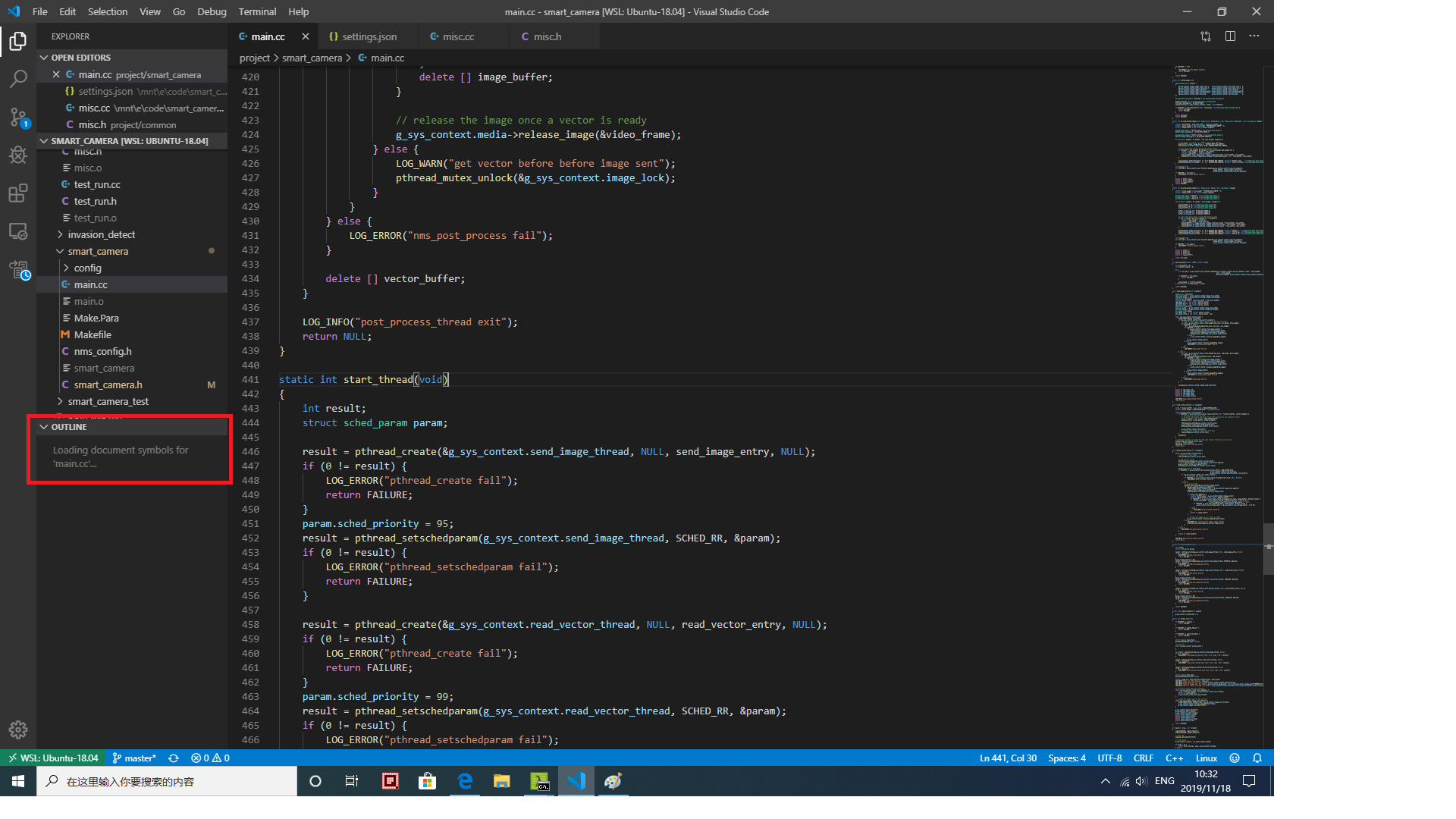Click the synchronize changes icon
Screen dimensions: 1456x819
click(x=174, y=758)
